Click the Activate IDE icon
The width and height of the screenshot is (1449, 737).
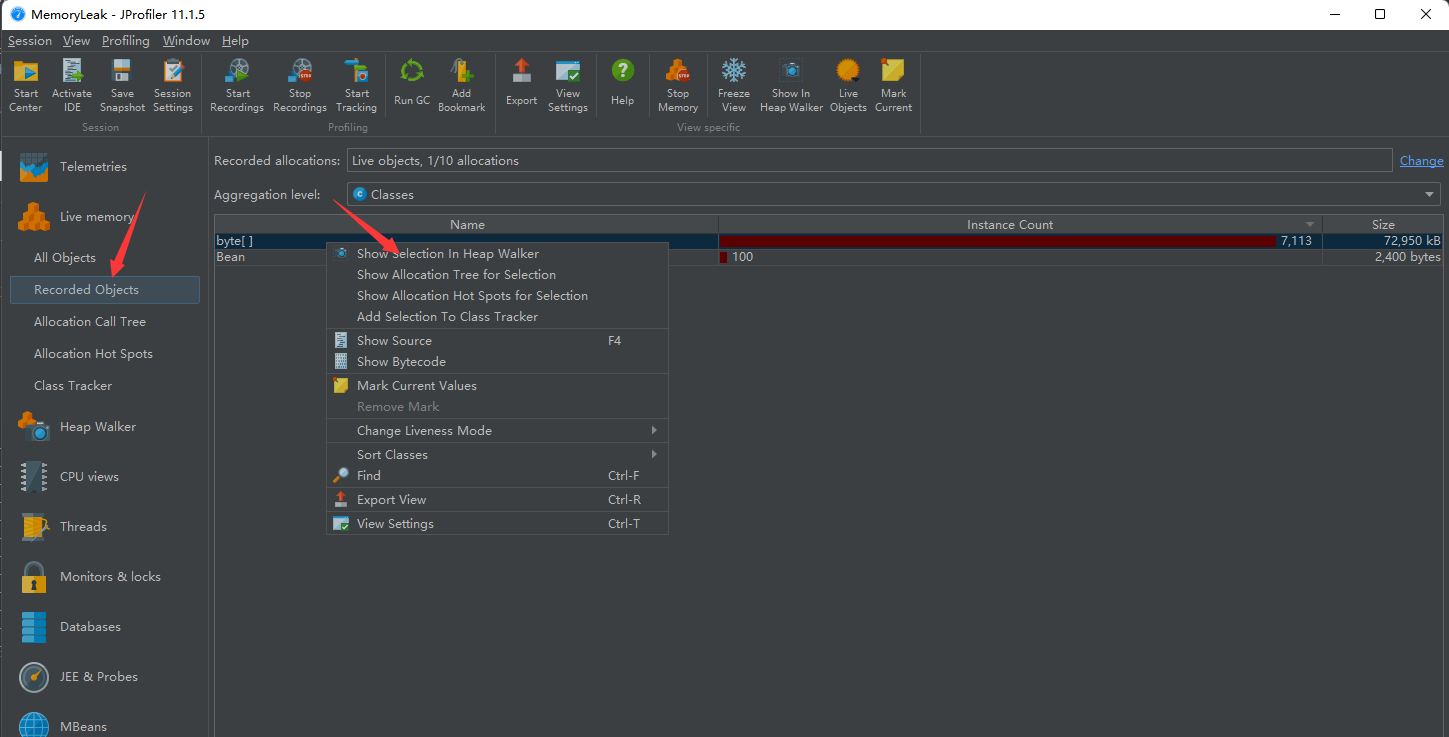[x=72, y=72]
